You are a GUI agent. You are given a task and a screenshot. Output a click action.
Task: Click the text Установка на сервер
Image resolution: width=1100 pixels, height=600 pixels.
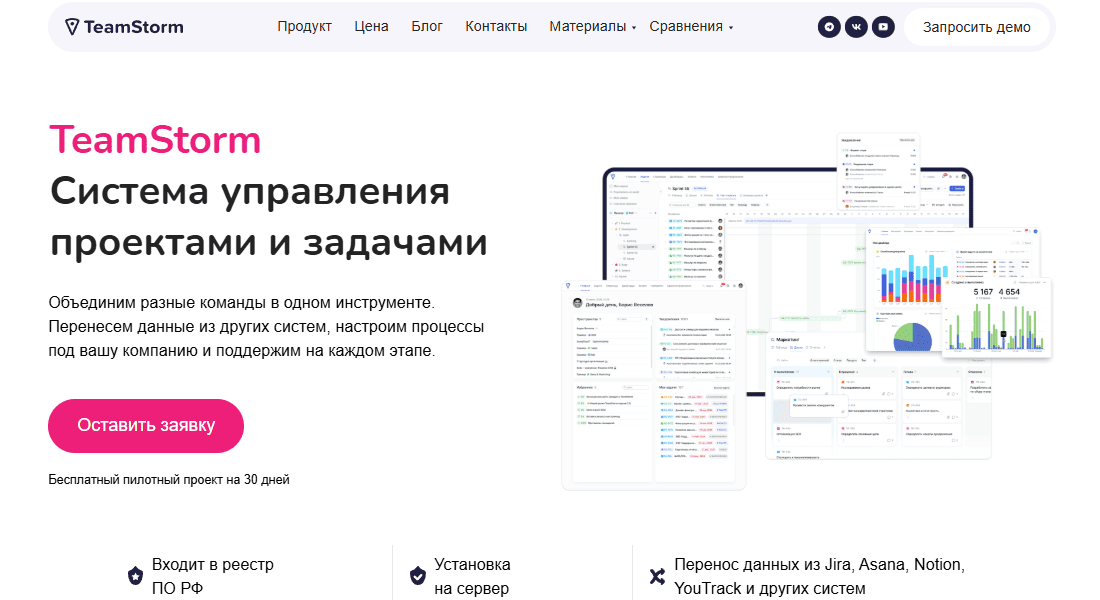(472, 576)
